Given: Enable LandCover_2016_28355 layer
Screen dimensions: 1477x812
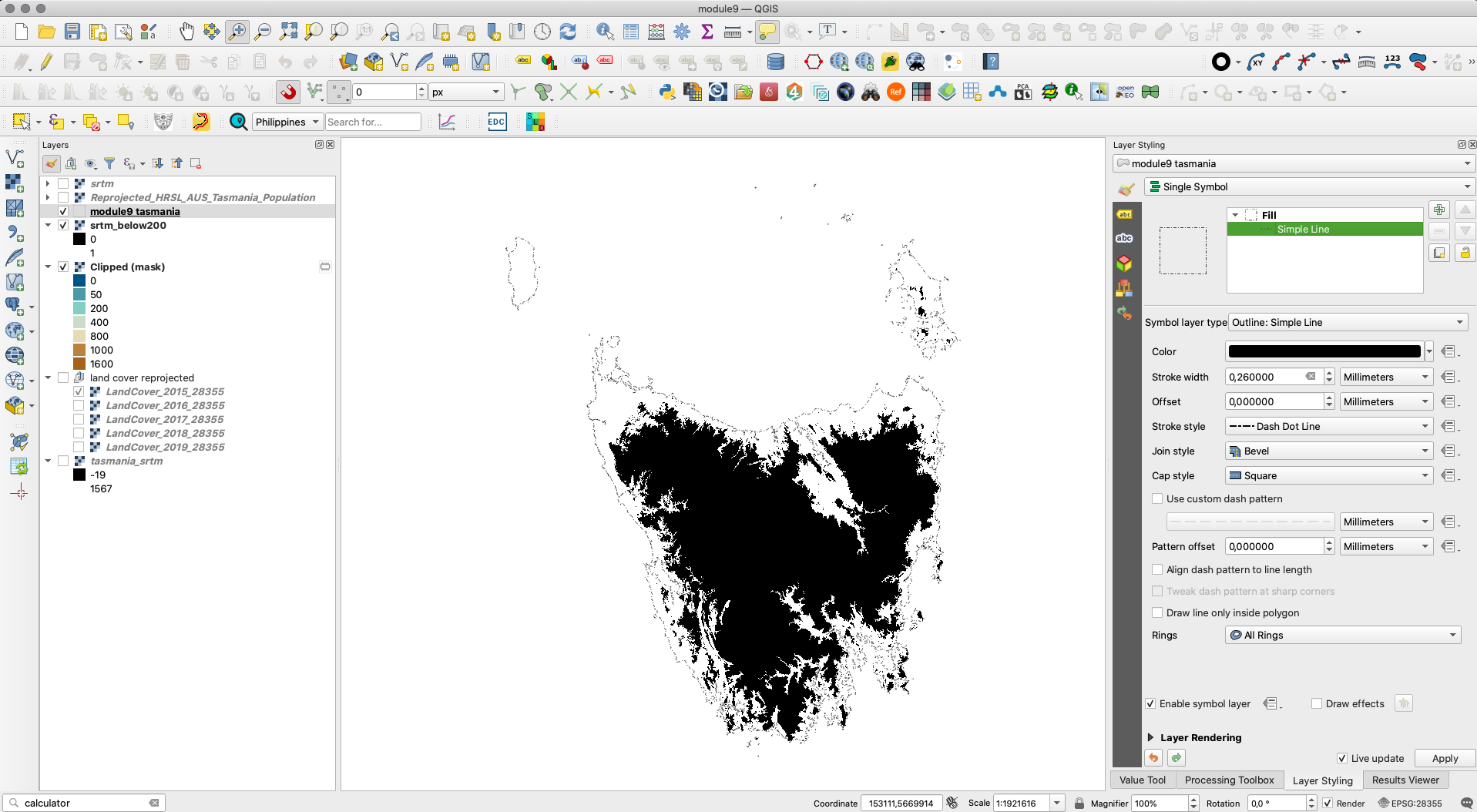Looking at the screenshot, I should point(79,405).
